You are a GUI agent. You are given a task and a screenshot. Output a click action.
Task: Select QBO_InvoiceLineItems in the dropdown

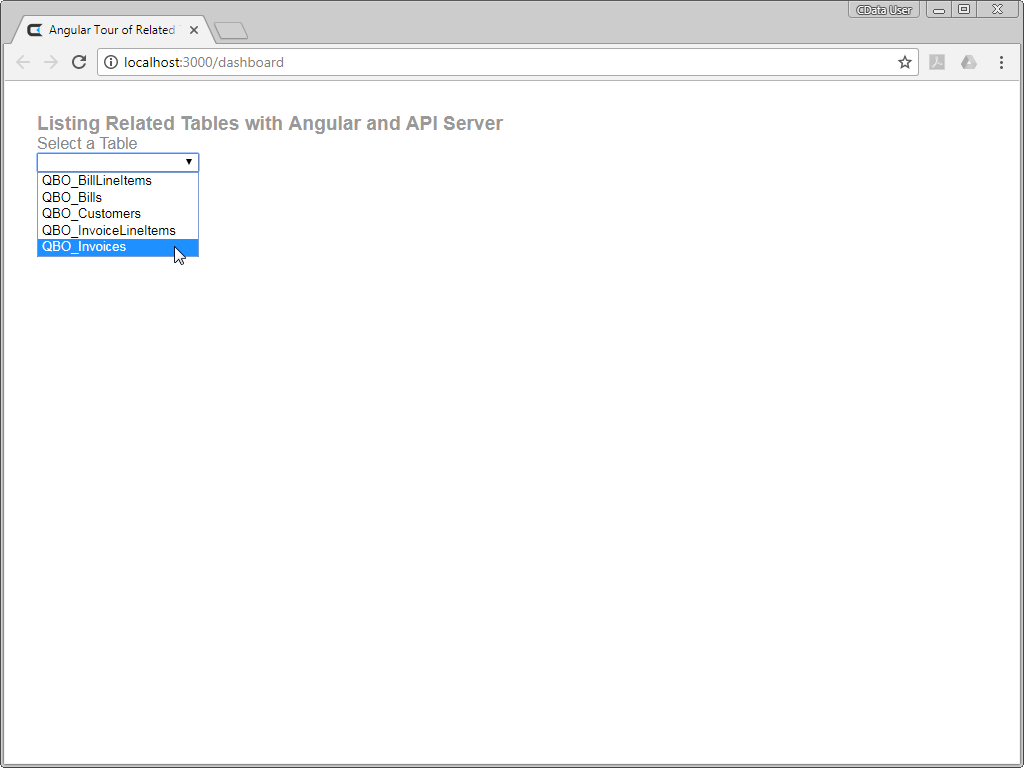(x=108, y=230)
